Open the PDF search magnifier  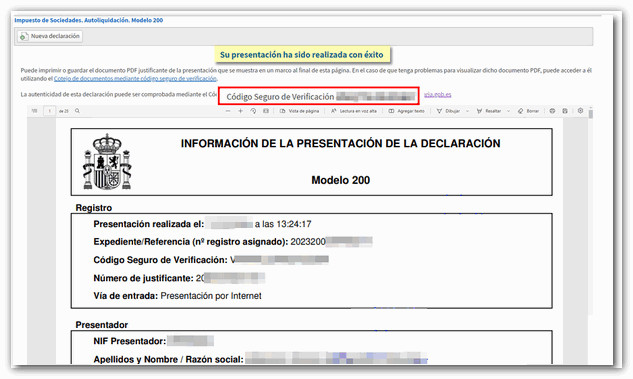(x=77, y=111)
